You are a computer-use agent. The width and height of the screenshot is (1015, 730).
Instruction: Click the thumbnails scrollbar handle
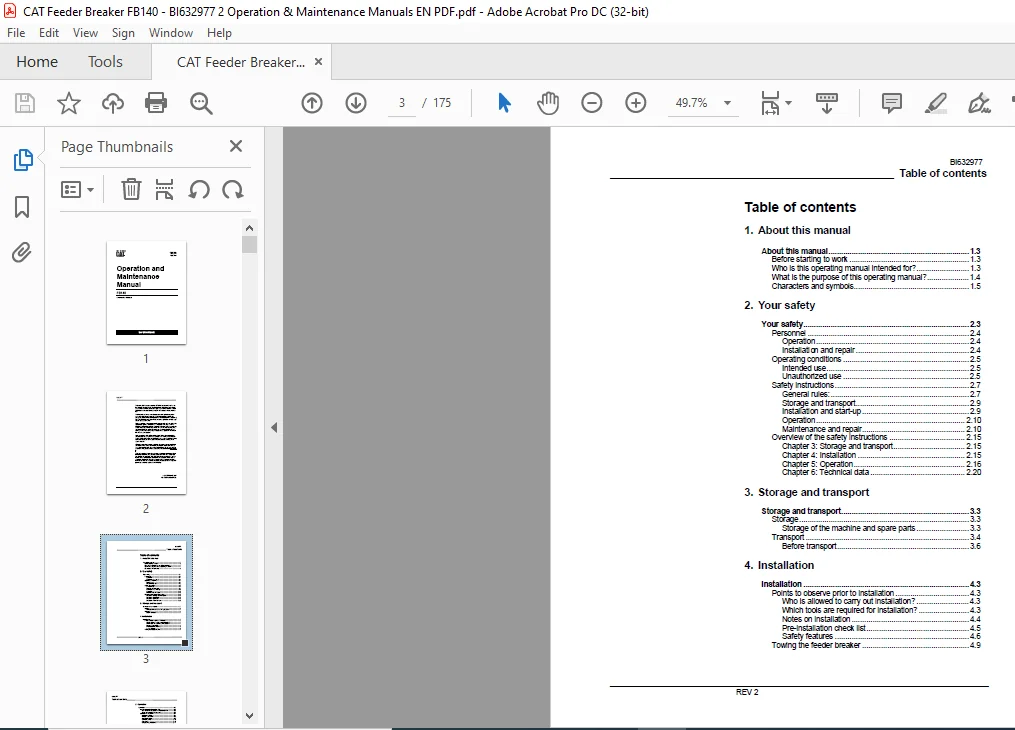tap(250, 245)
